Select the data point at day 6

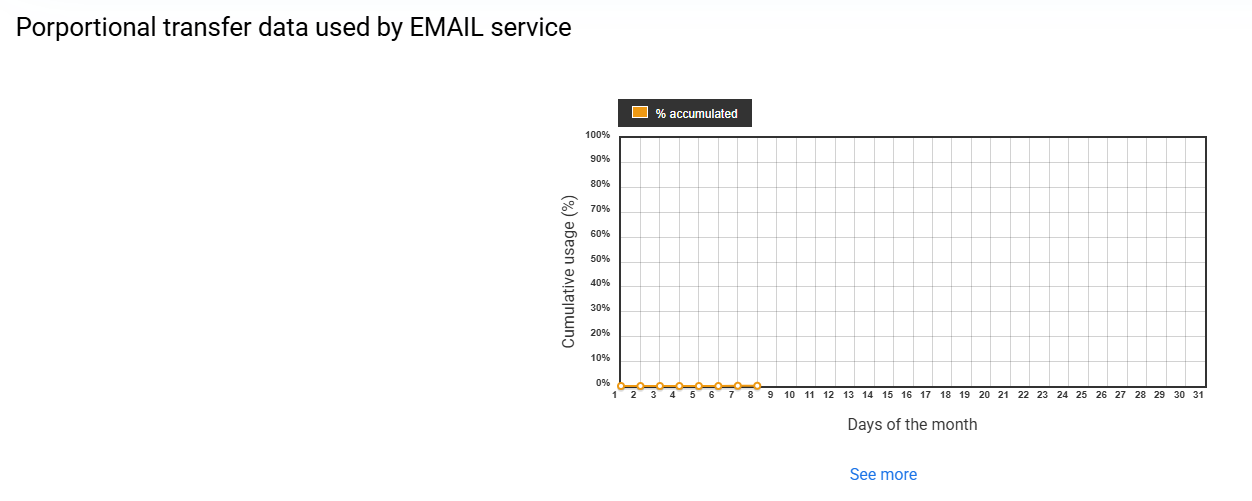(718, 386)
